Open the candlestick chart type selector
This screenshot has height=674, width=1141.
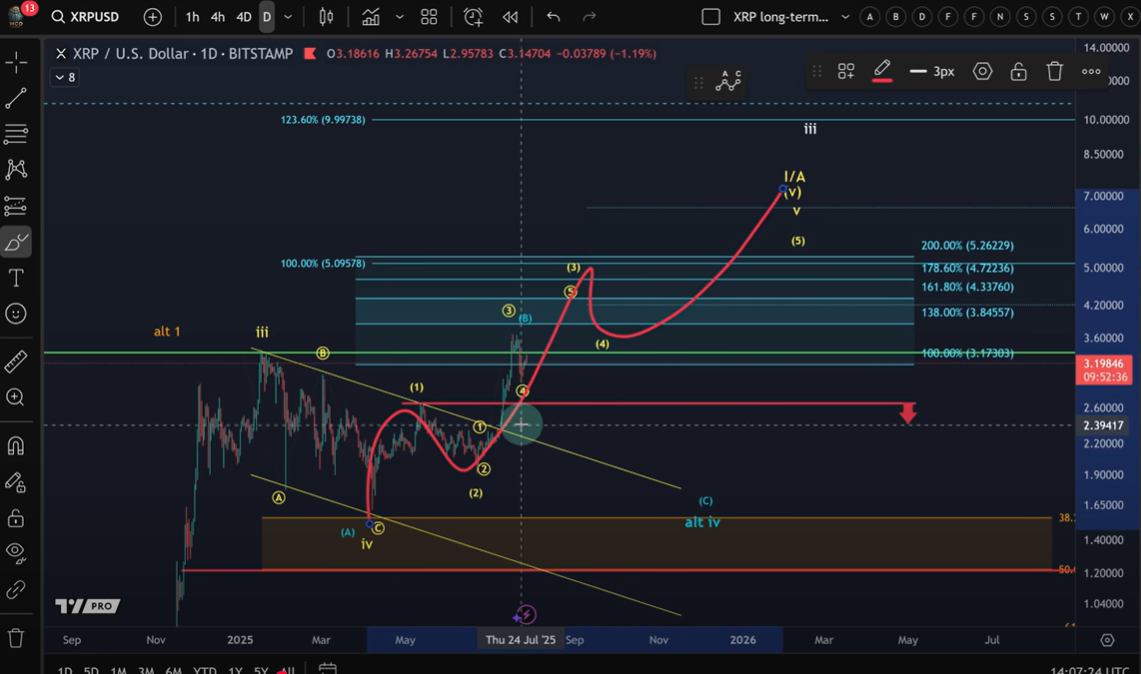click(326, 17)
